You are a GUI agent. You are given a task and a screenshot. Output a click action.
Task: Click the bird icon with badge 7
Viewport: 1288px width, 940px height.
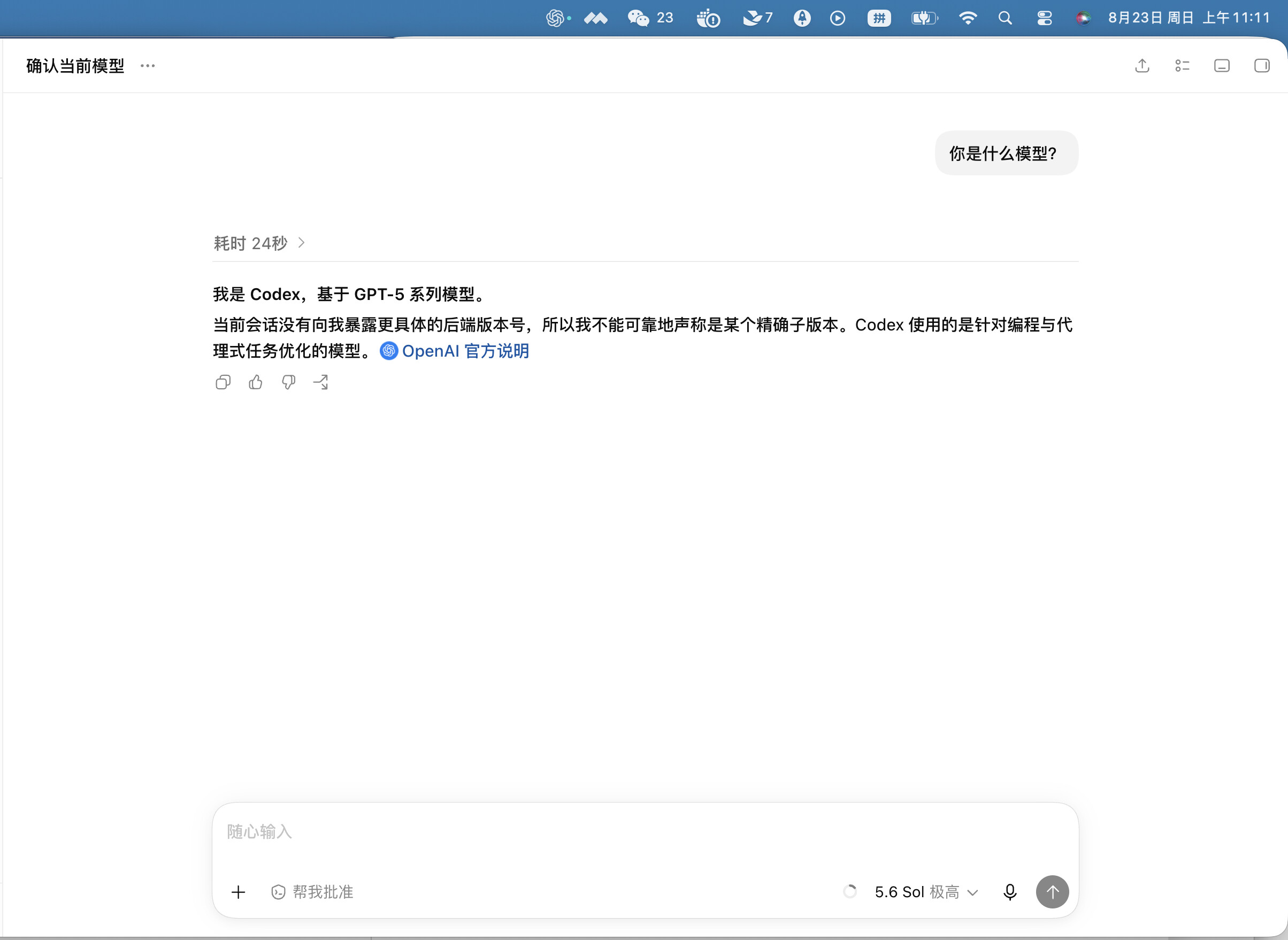click(x=757, y=18)
